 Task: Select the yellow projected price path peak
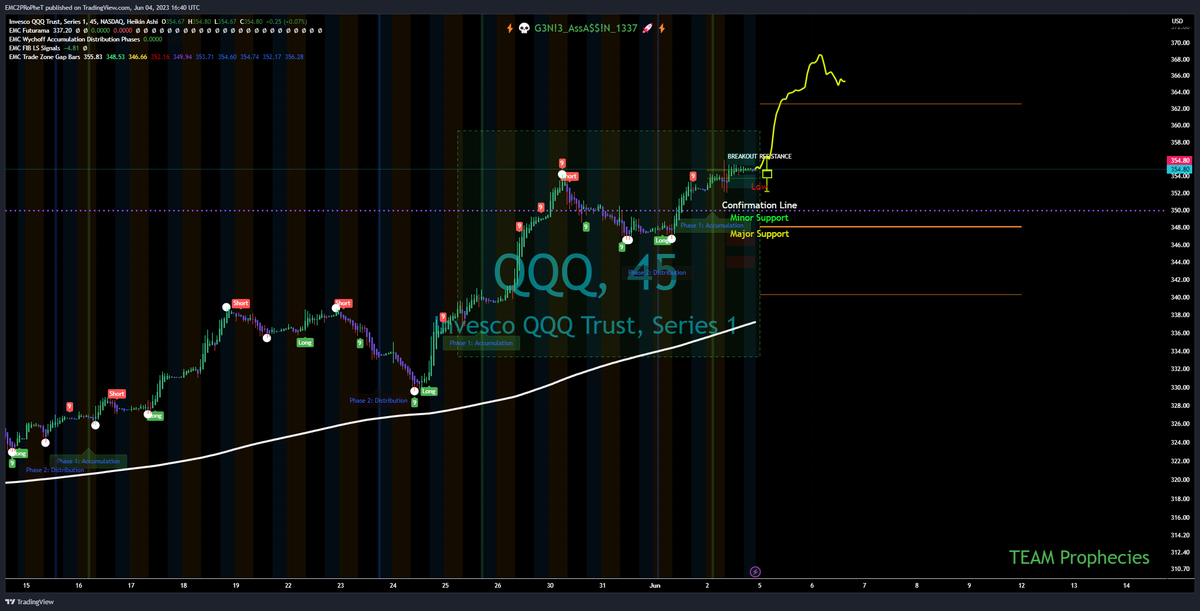tap(820, 56)
